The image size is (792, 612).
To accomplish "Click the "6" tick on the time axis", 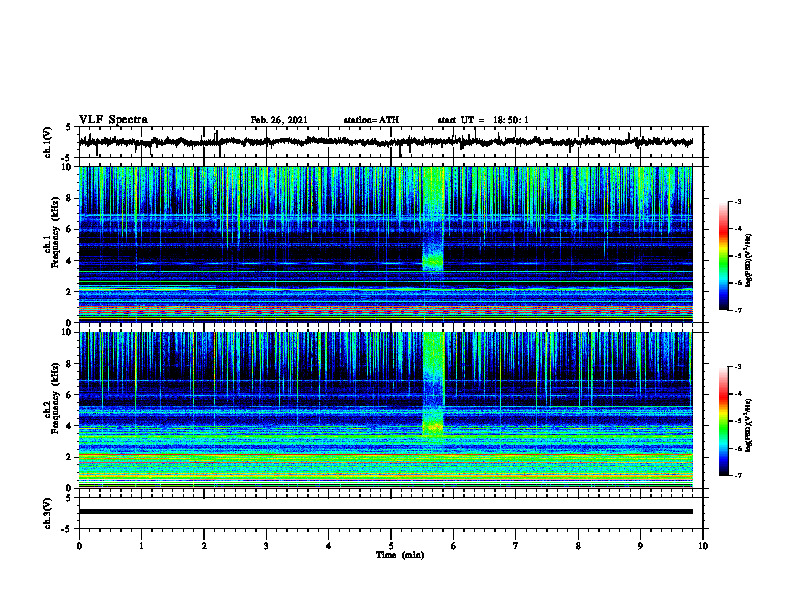I will 454,546.
